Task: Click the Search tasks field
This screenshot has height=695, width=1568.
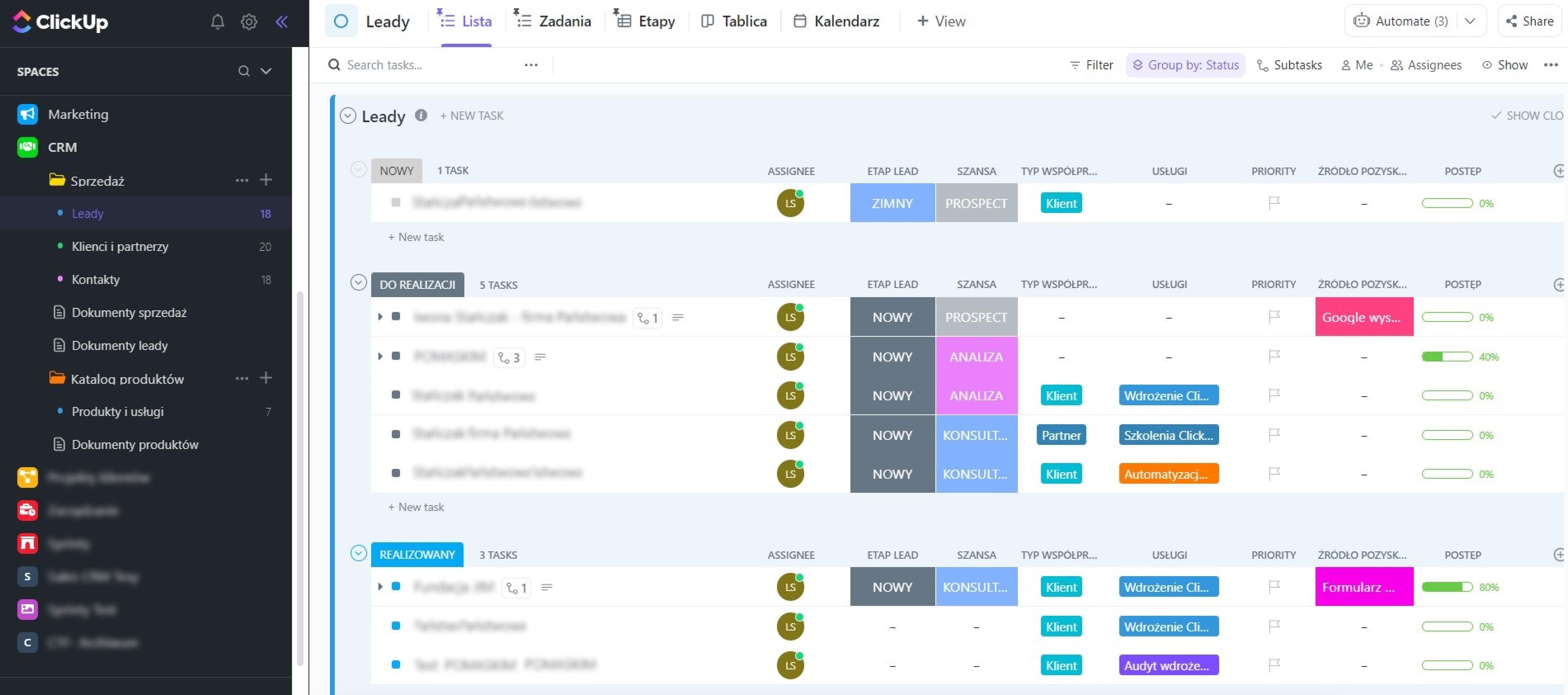Action: tap(426, 64)
